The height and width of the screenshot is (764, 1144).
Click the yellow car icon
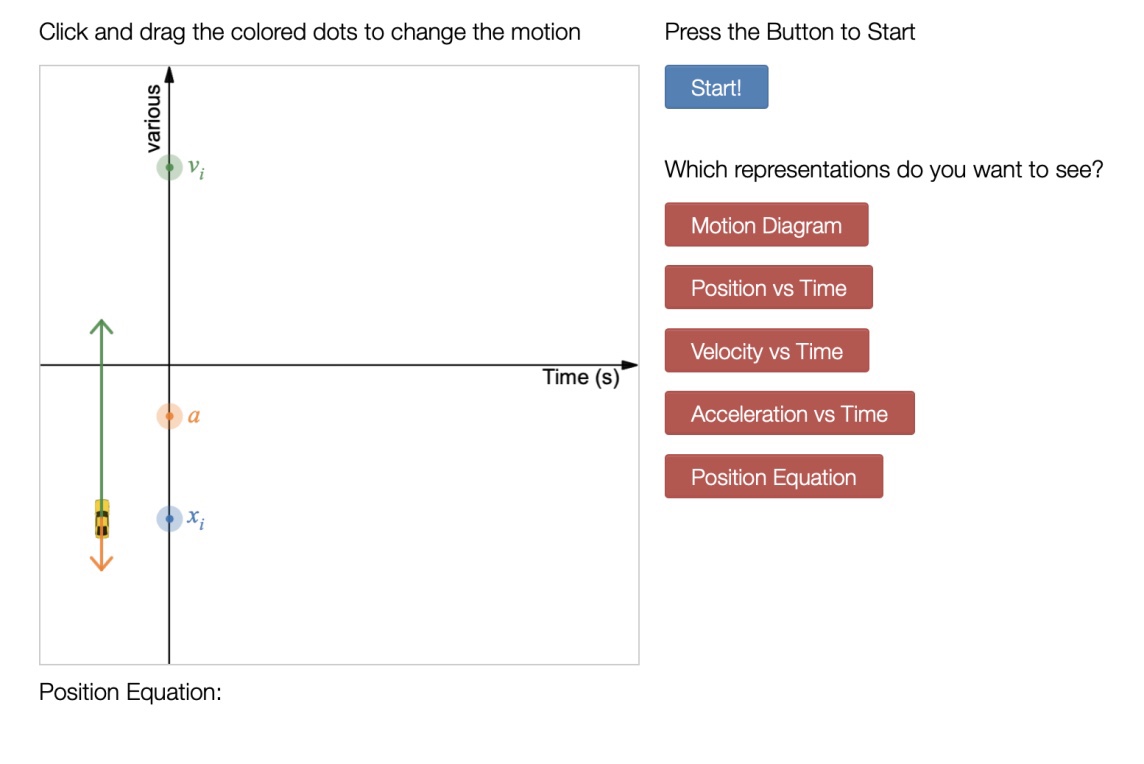101,519
